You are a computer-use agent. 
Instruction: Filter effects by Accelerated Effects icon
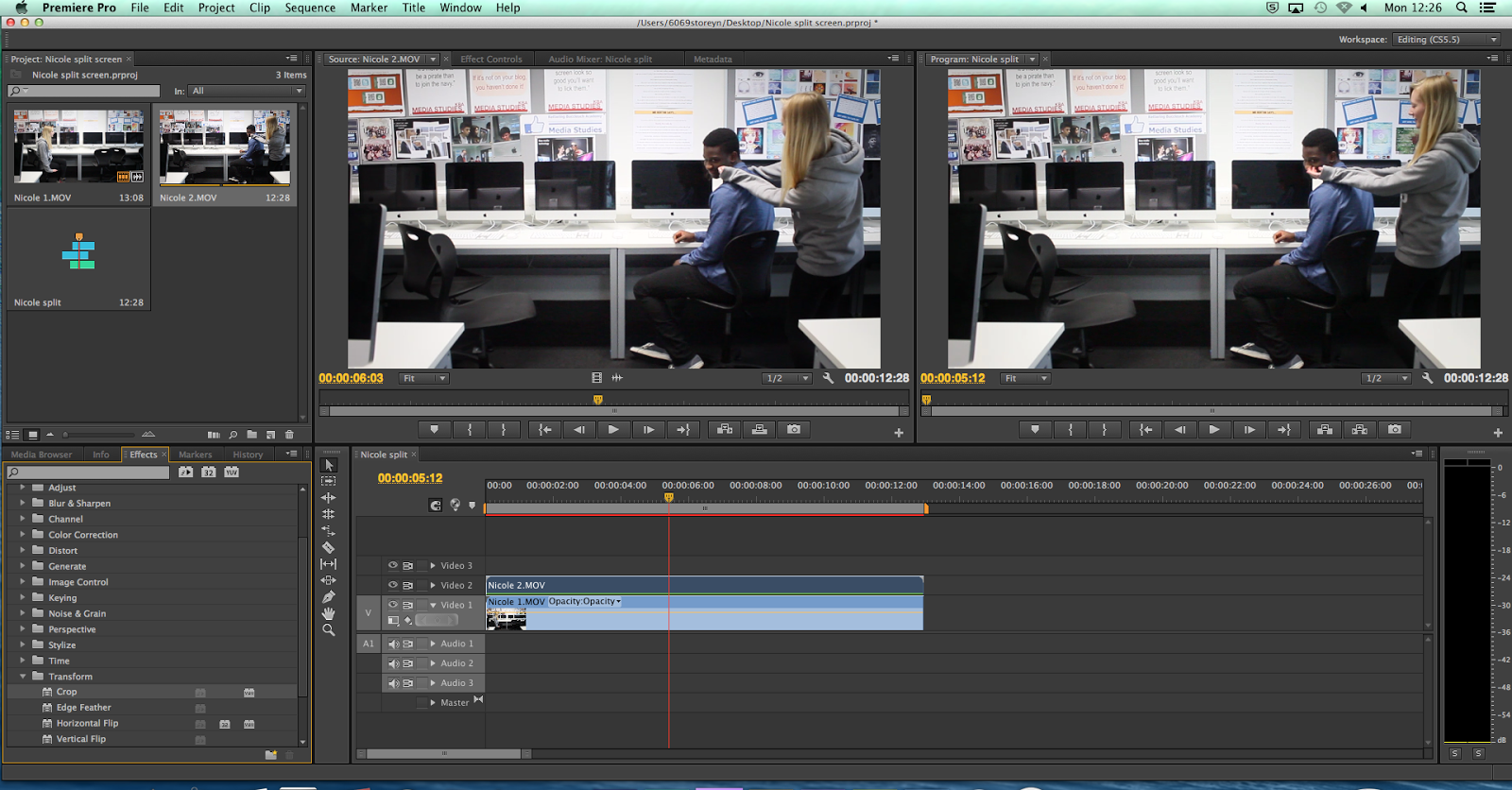pyautogui.click(x=185, y=472)
